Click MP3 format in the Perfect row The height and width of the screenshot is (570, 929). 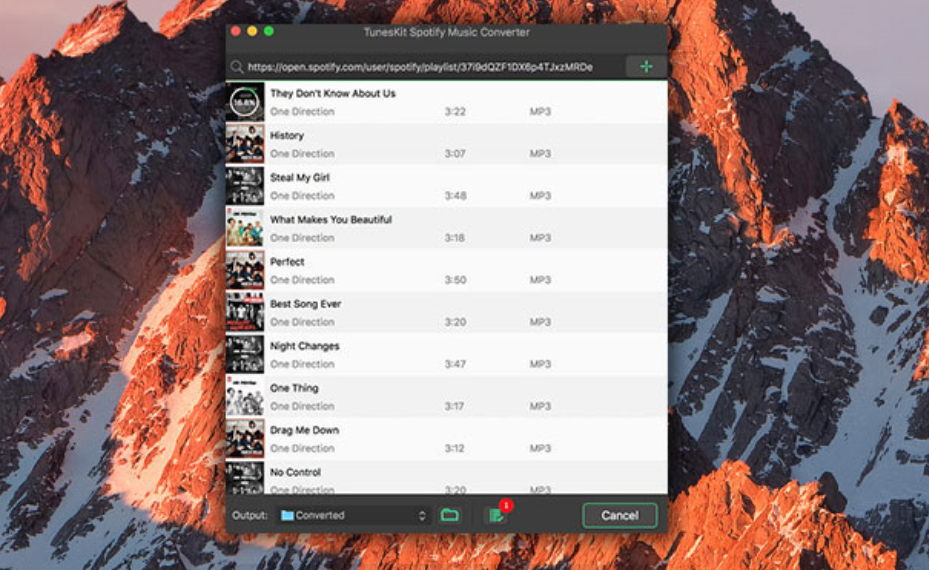pyautogui.click(x=540, y=280)
